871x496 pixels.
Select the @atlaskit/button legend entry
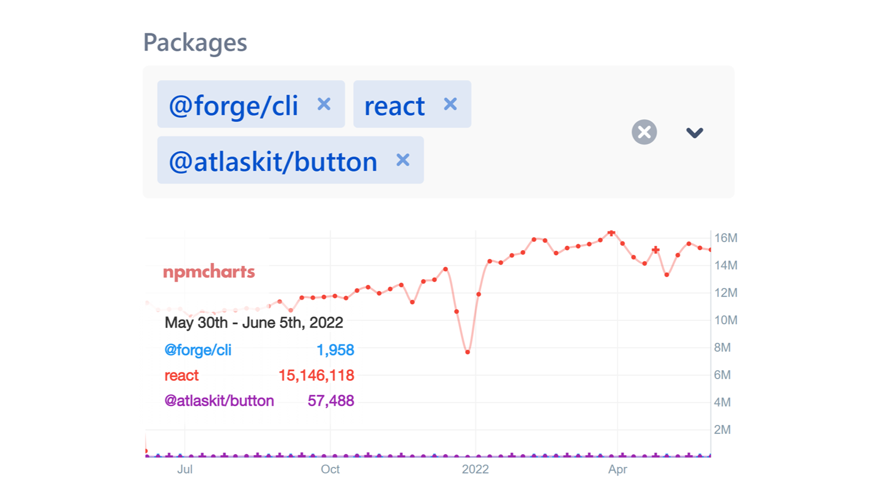[x=219, y=401]
